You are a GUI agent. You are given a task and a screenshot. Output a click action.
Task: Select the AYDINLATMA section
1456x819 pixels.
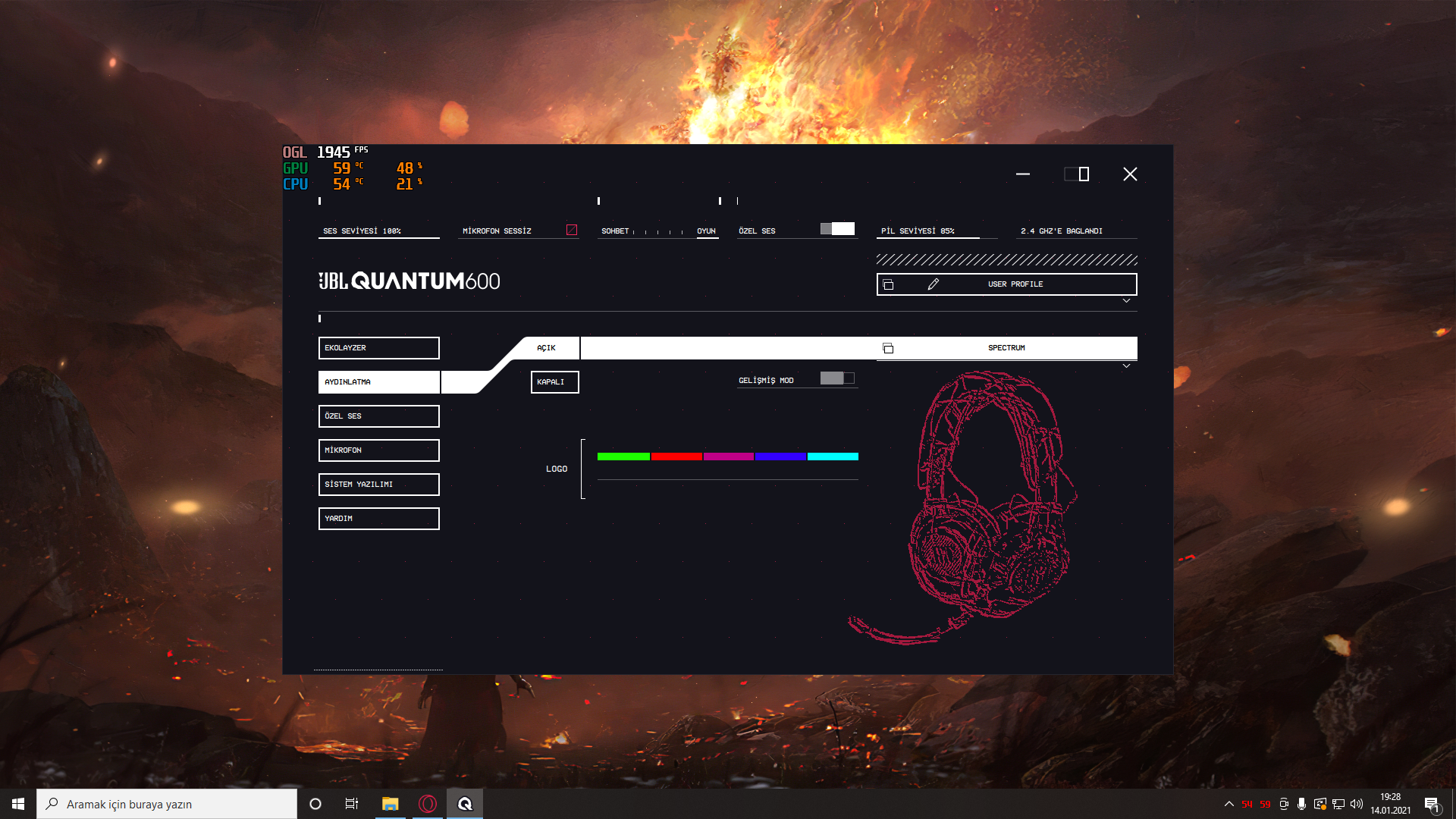tap(379, 382)
